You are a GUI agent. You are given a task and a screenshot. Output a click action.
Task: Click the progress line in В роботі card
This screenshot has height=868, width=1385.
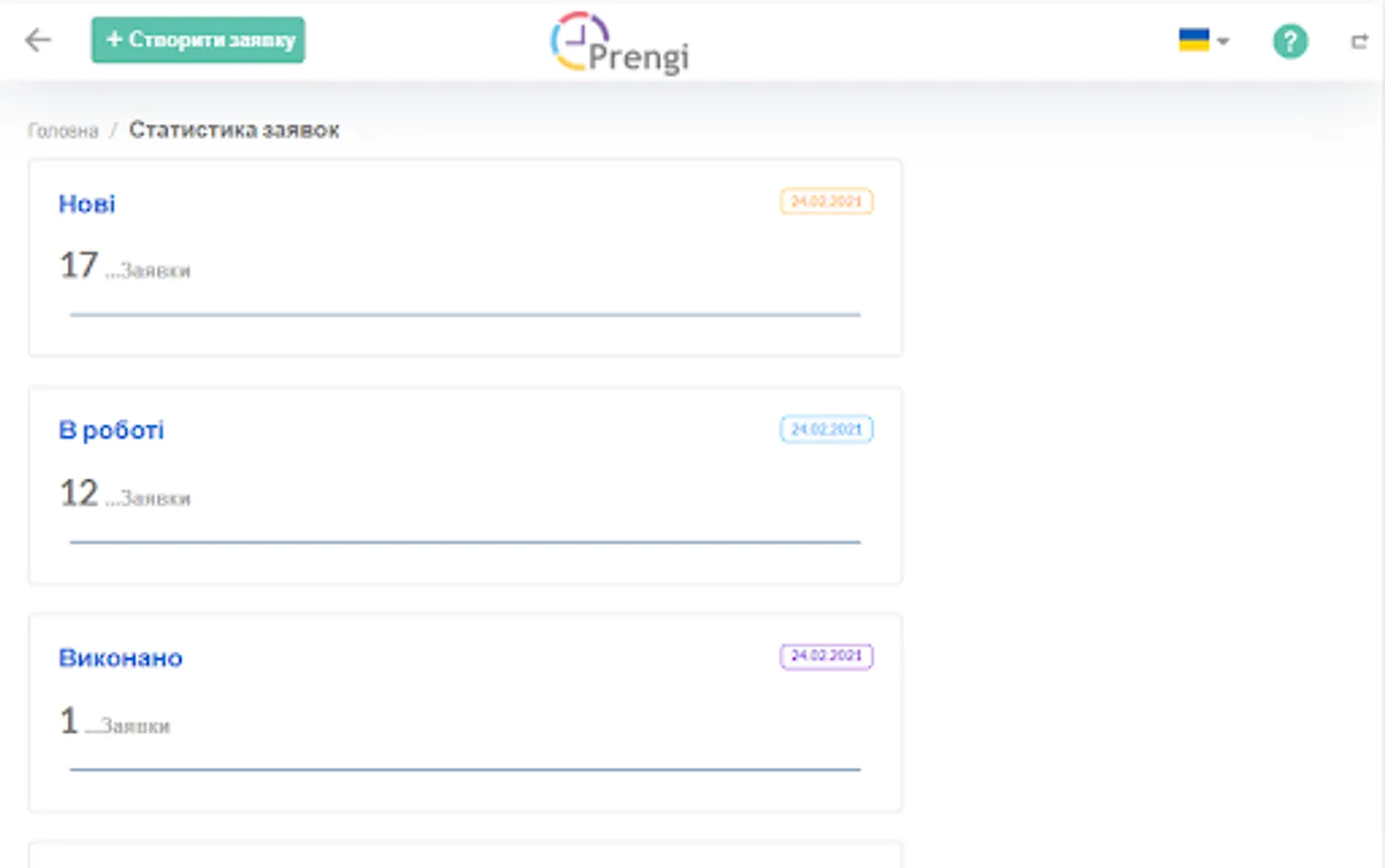(x=465, y=542)
